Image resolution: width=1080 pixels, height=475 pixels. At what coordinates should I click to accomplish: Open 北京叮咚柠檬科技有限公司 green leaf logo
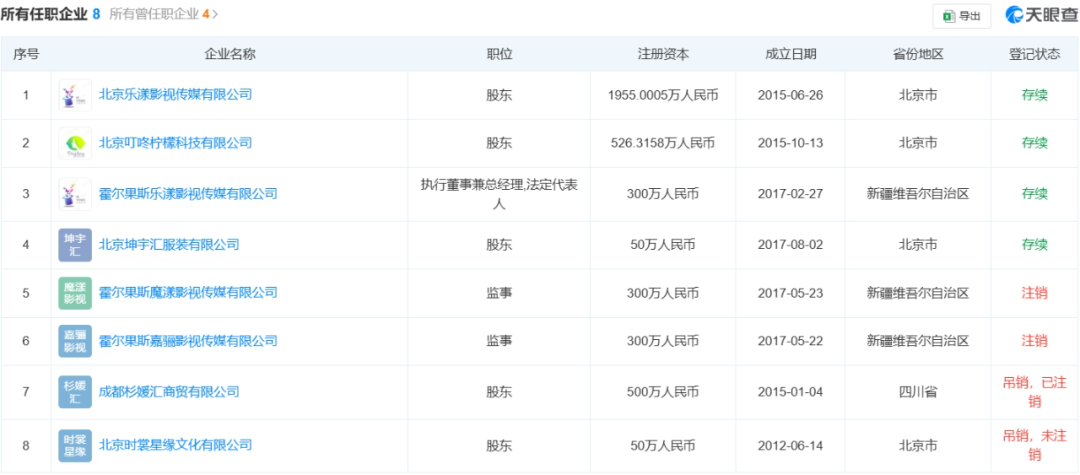(75, 143)
